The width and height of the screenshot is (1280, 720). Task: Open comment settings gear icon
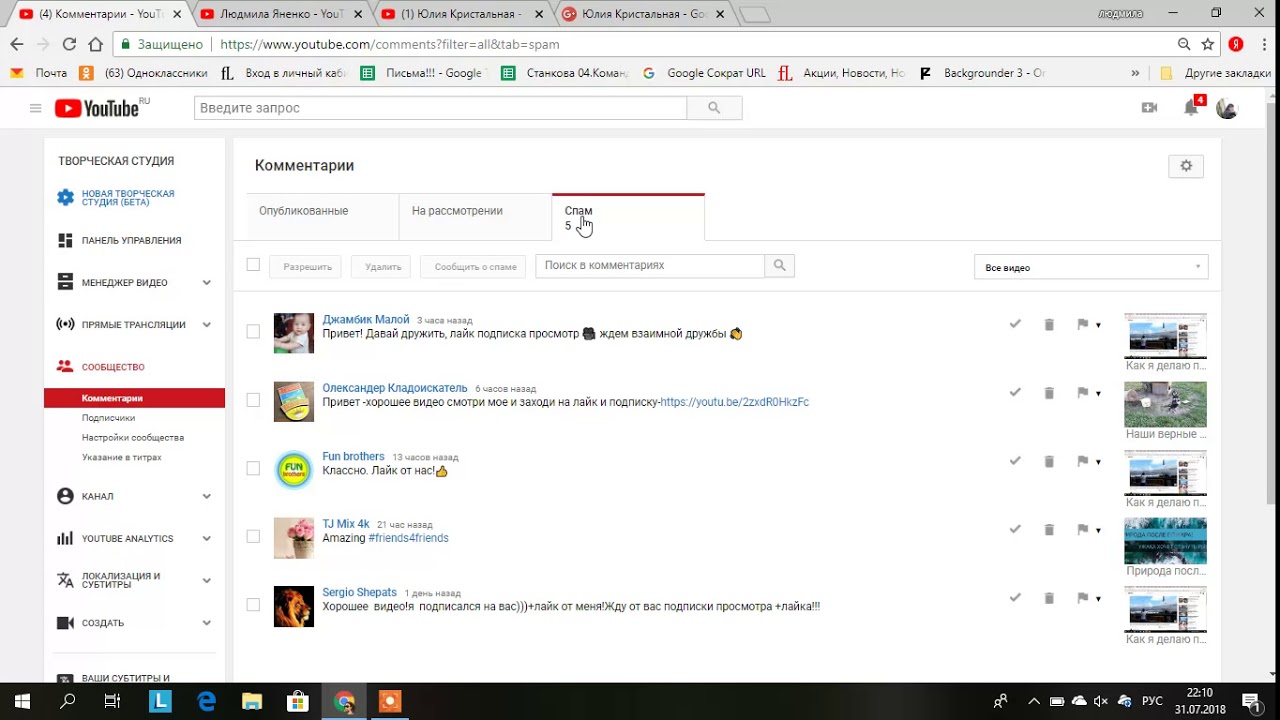pyautogui.click(x=1186, y=166)
